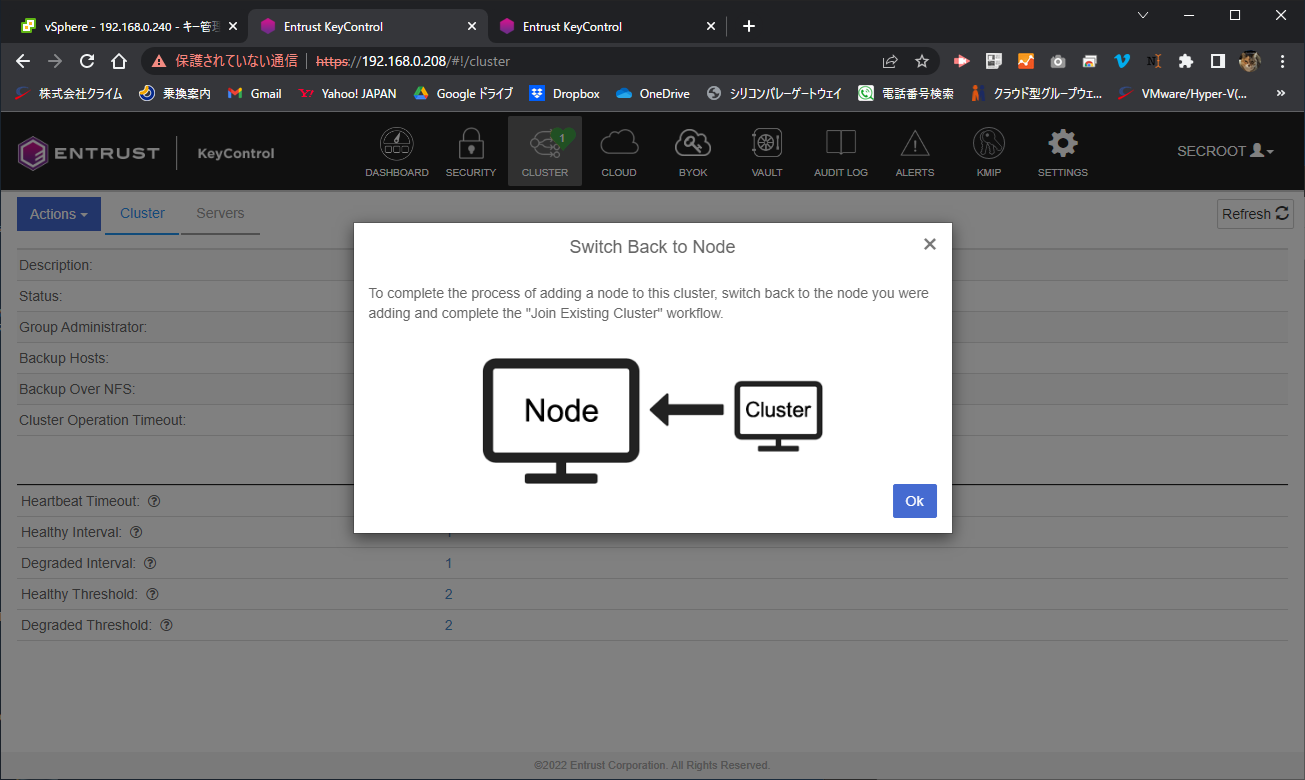Close the vSphere browser tab
This screenshot has width=1305, height=780.
click(x=233, y=27)
